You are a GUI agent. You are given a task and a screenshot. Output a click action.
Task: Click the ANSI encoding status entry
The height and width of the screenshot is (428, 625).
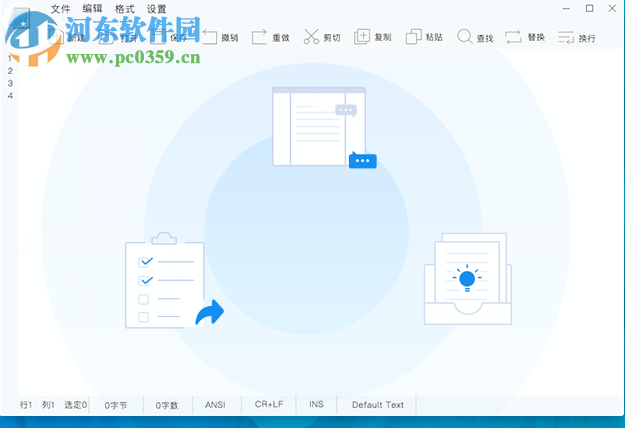tap(215, 405)
